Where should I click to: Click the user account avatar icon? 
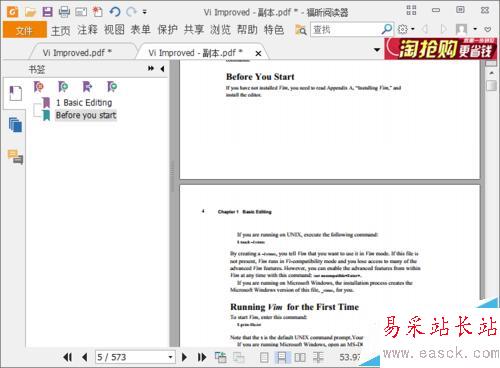(461, 29)
